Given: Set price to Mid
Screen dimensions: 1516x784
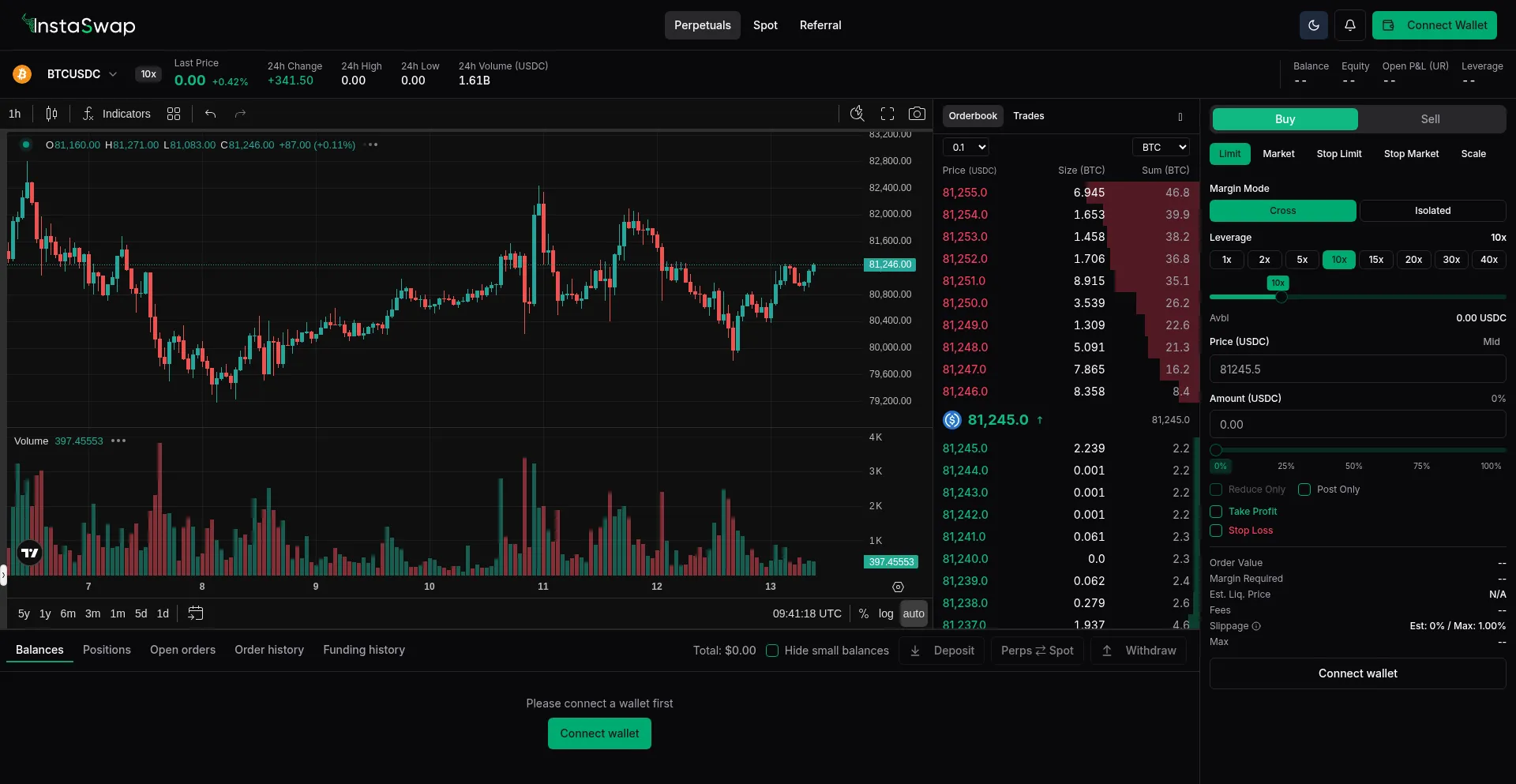Looking at the screenshot, I should tap(1492, 342).
